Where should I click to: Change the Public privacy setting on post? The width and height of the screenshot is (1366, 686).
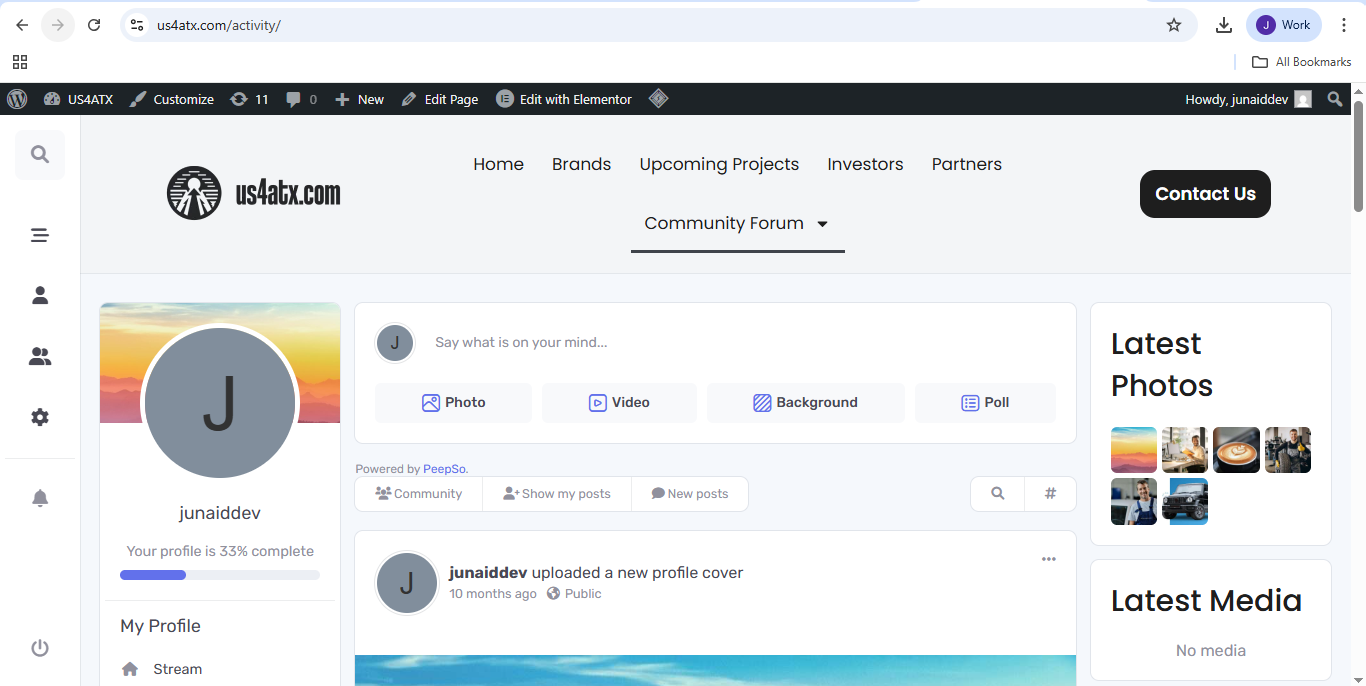(x=574, y=594)
